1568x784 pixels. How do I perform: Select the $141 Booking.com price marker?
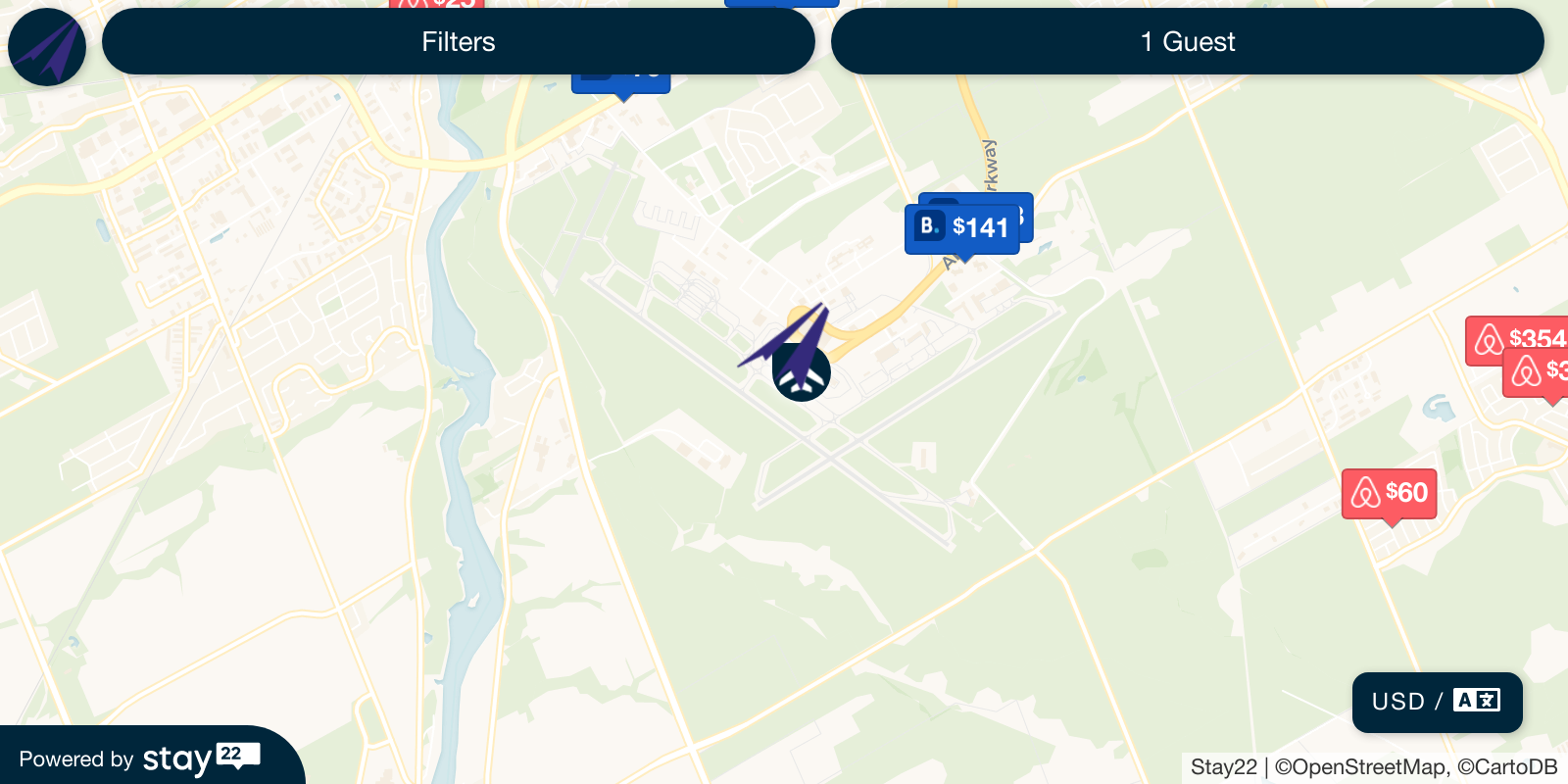click(x=962, y=228)
